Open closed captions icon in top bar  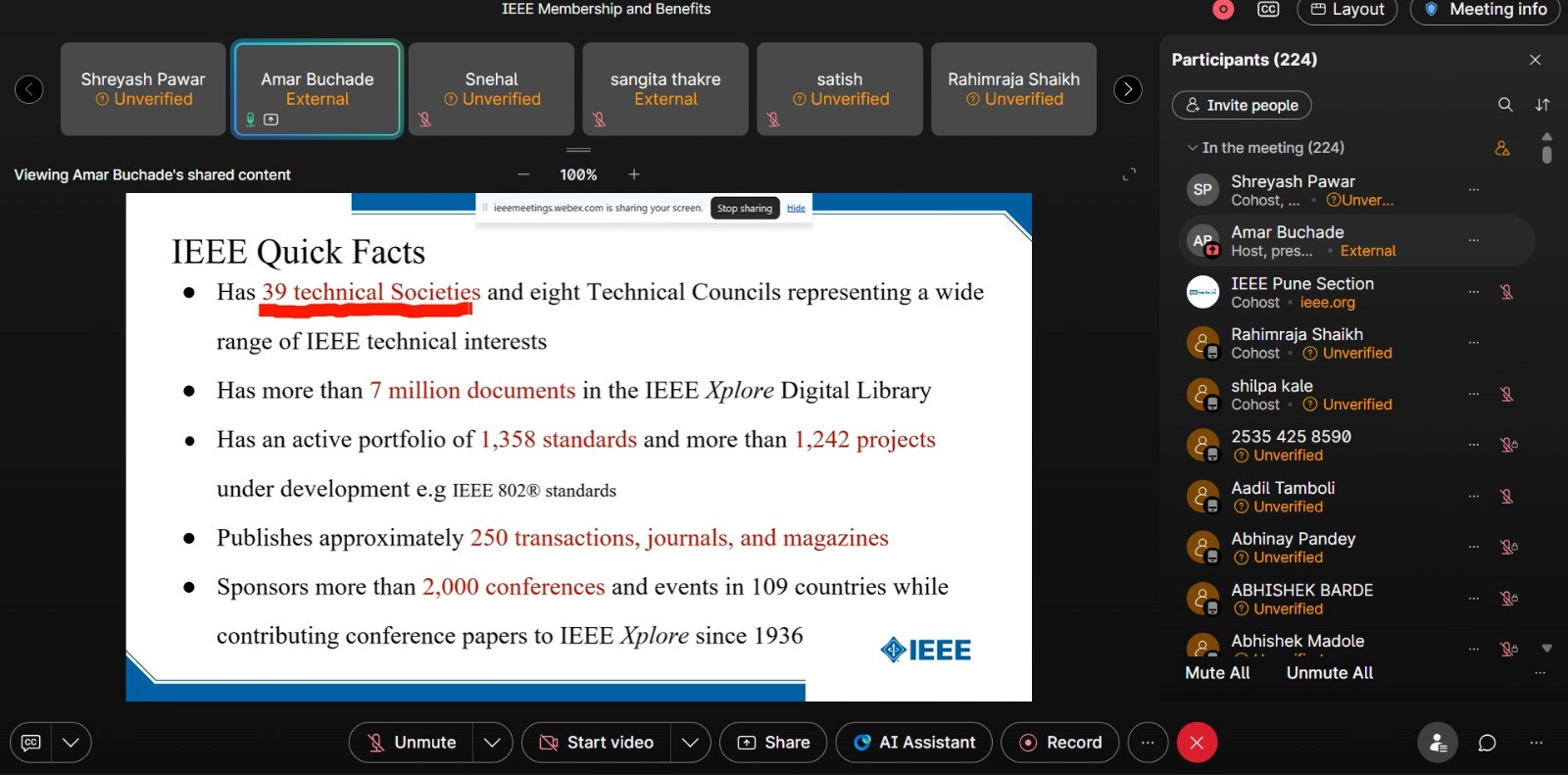click(1268, 10)
